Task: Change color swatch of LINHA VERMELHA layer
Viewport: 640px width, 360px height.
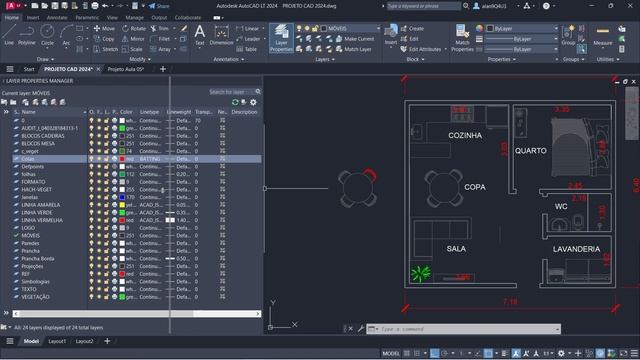Action: (x=122, y=220)
